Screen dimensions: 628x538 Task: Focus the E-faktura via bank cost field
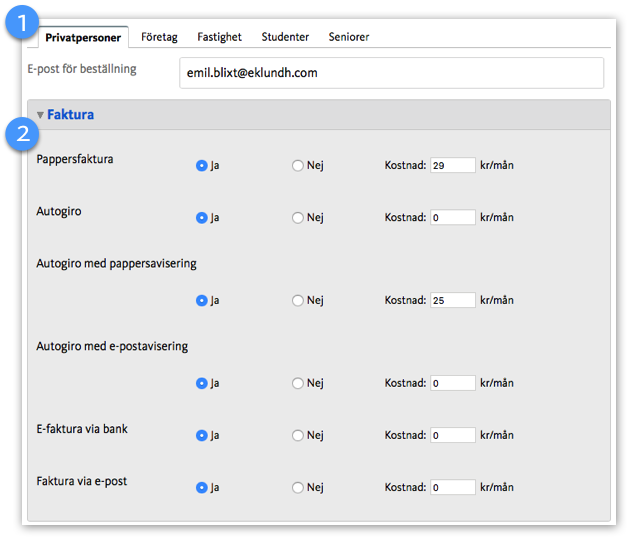click(452, 435)
